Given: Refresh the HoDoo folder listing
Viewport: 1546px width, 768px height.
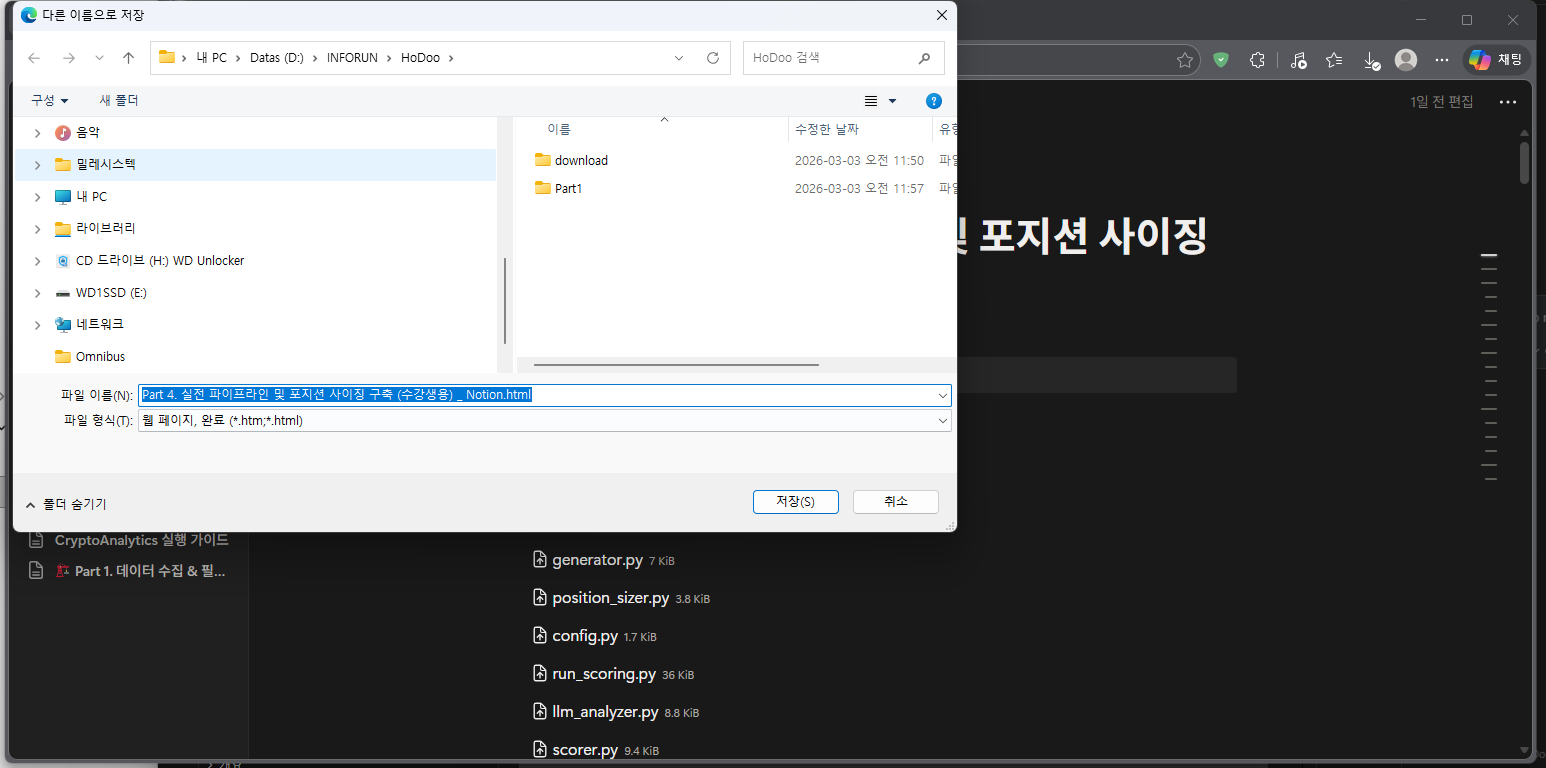Looking at the screenshot, I should 713,58.
